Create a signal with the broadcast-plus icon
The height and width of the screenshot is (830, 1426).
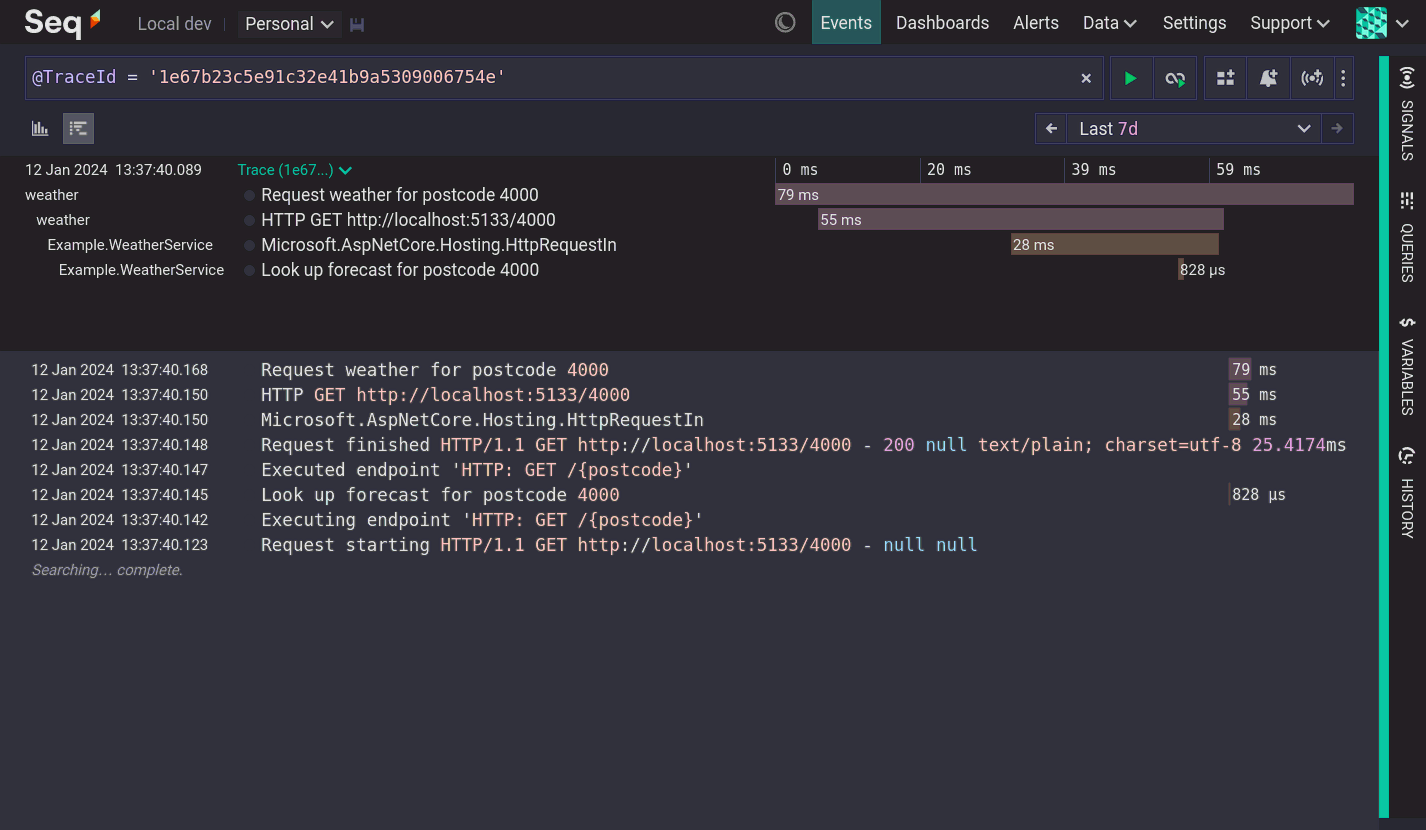tap(1312, 78)
